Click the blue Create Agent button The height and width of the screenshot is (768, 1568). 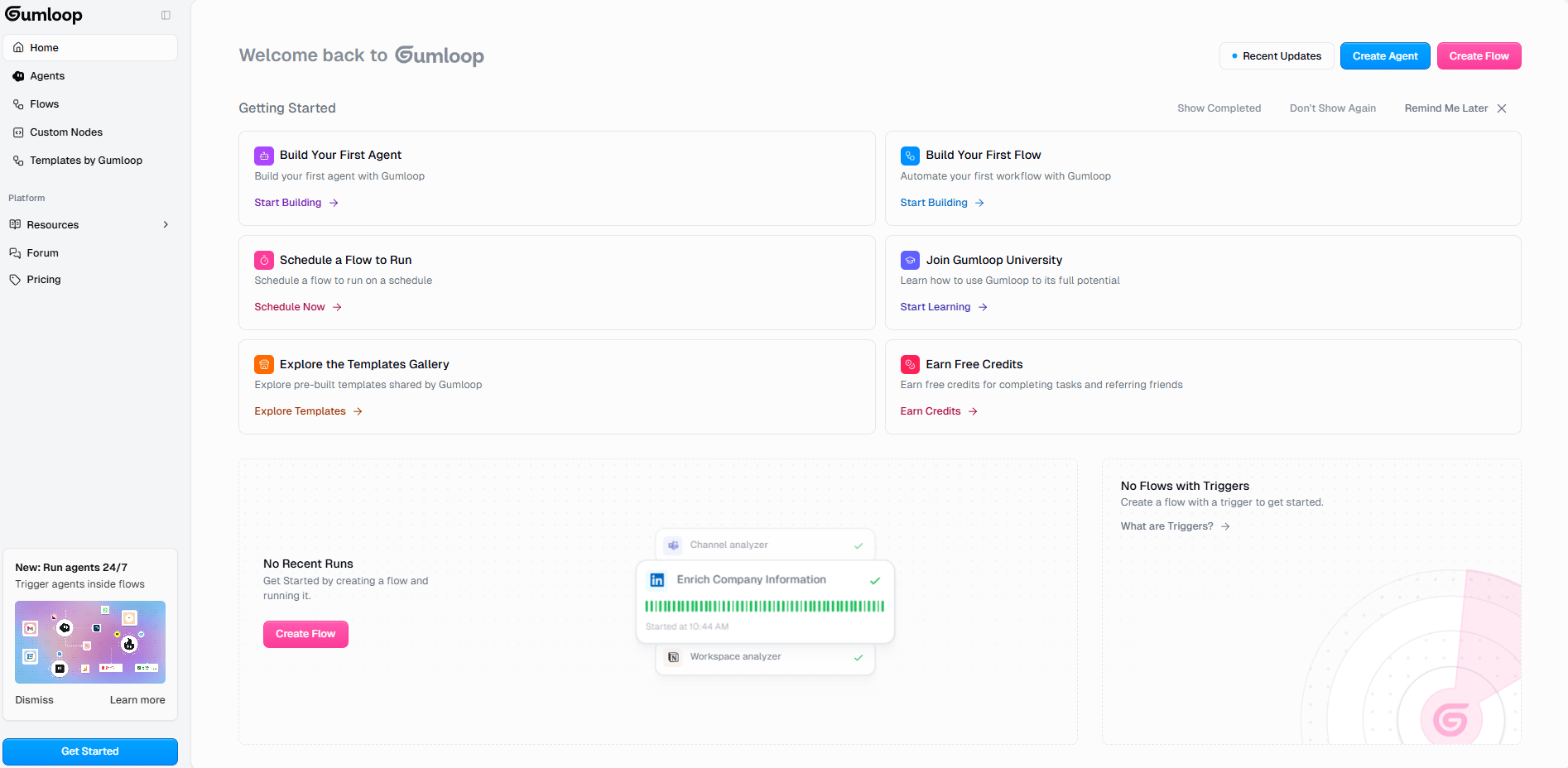pyautogui.click(x=1385, y=56)
